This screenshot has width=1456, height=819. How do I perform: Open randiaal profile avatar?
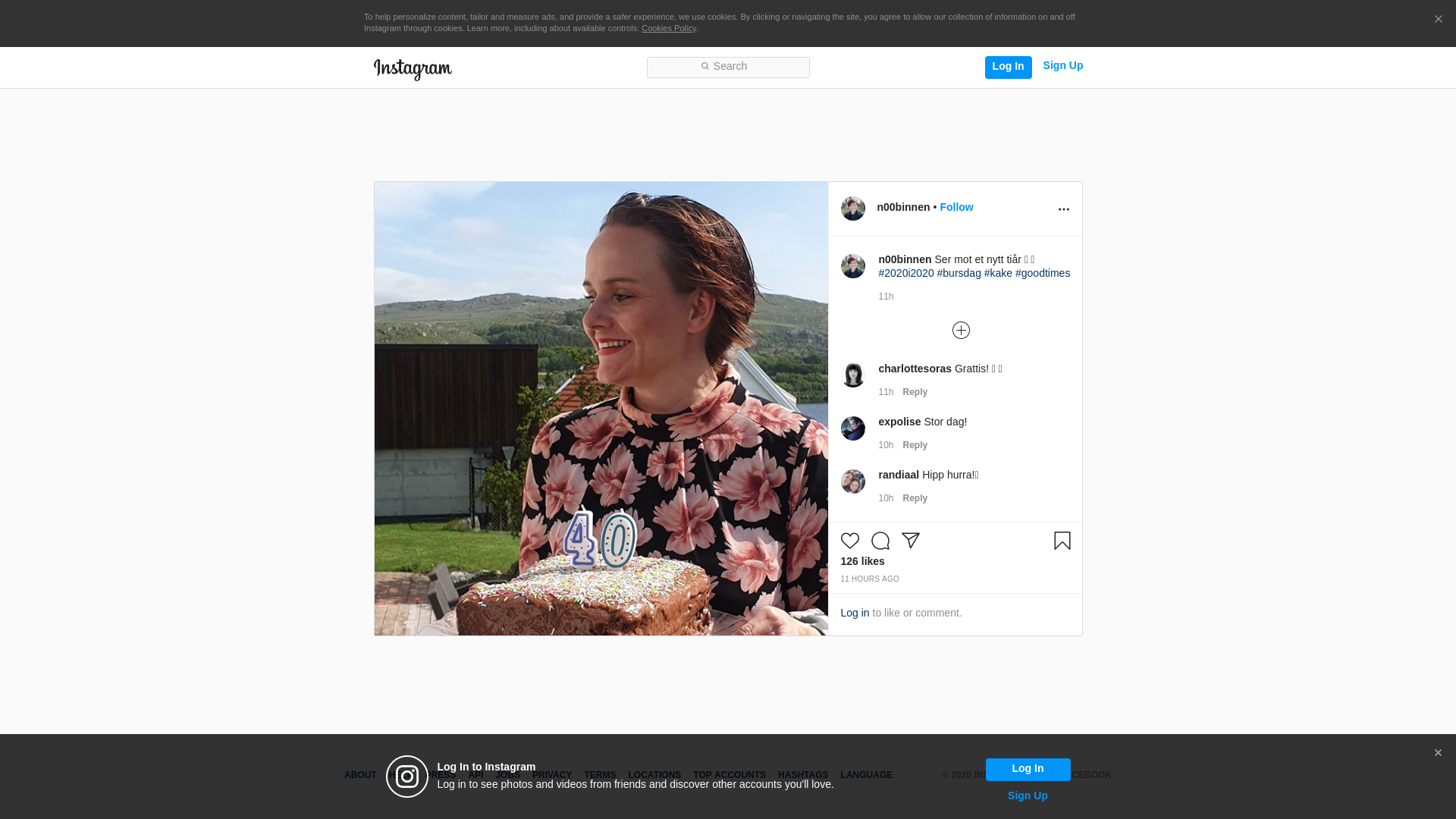point(852,482)
